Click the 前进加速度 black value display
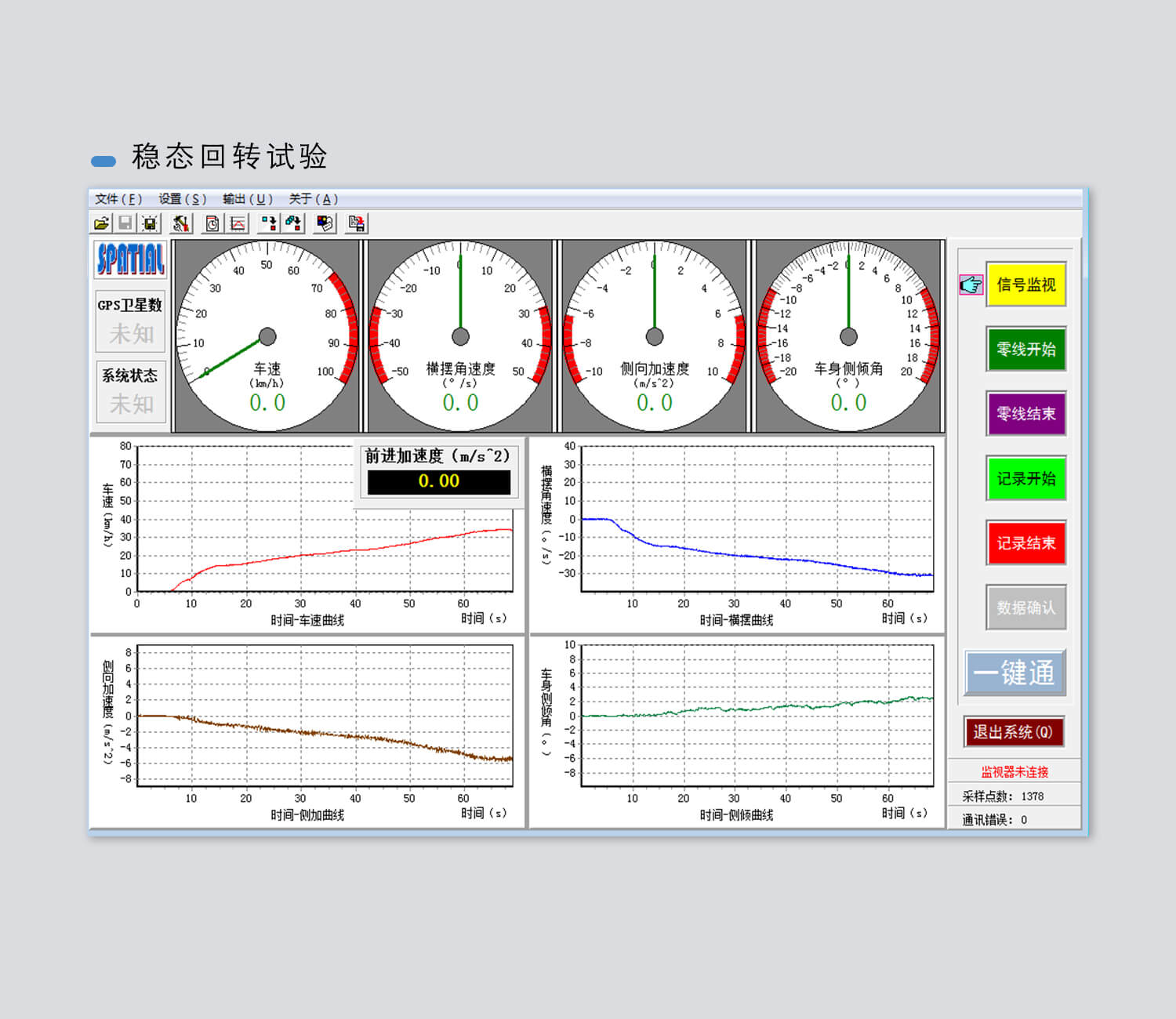 point(439,481)
